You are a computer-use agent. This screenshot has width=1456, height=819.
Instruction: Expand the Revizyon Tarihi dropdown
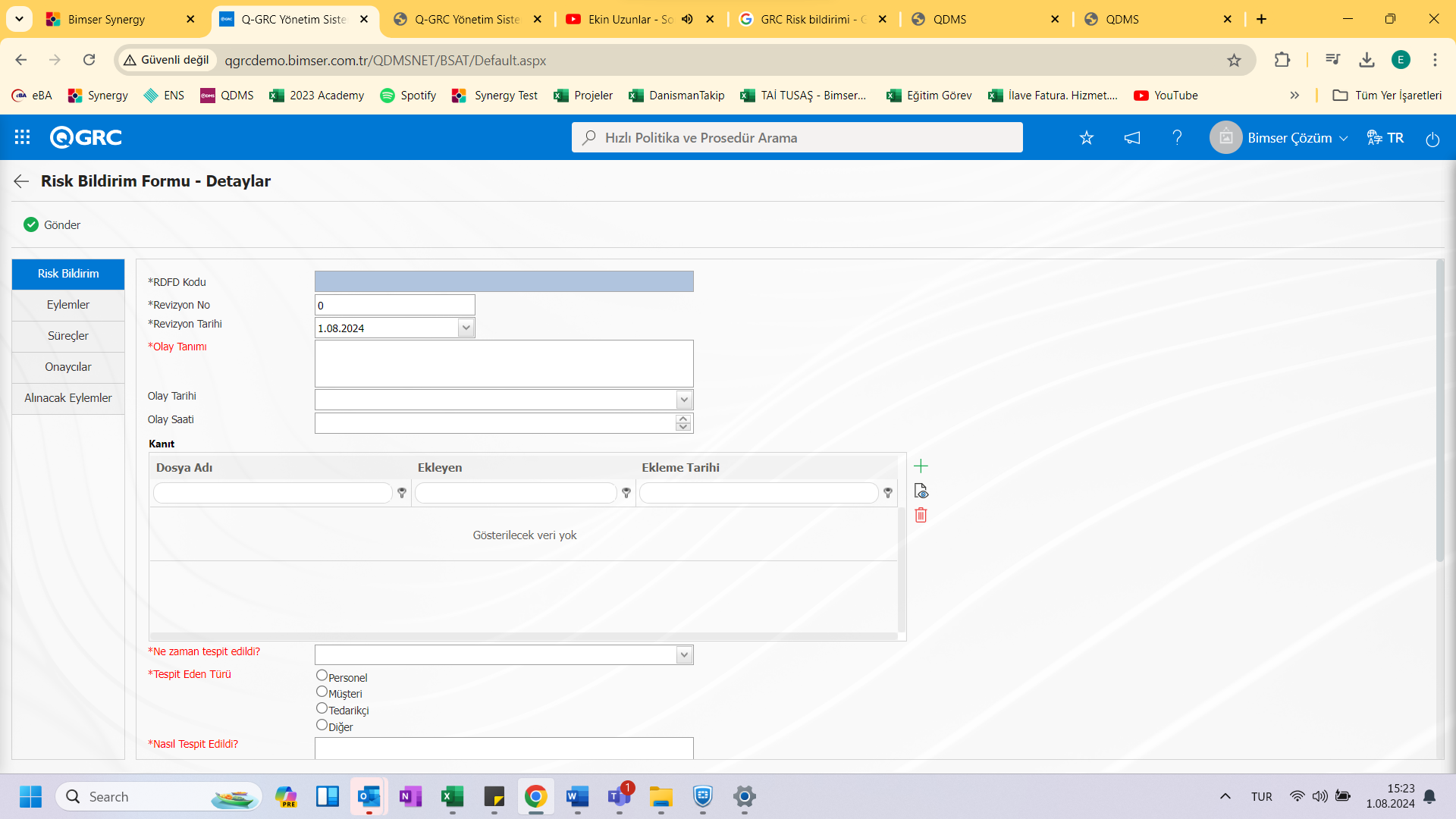465,327
